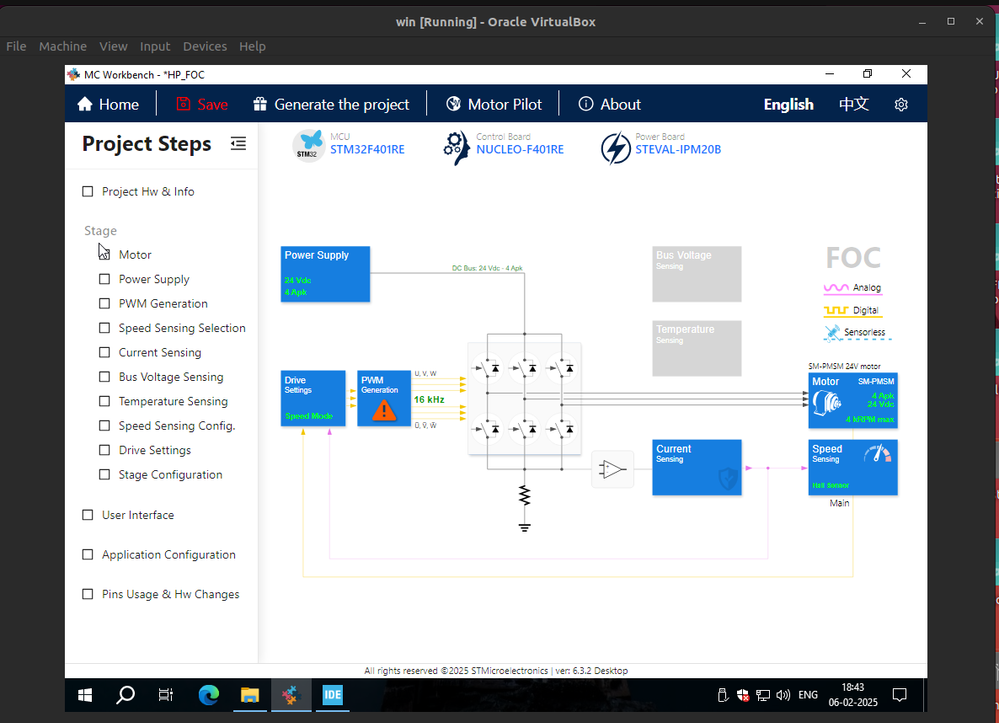Viewport: 999px width, 723px height.
Task: Tick the Pins Usage & Hw Changes checkbox
Action: point(88,594)
